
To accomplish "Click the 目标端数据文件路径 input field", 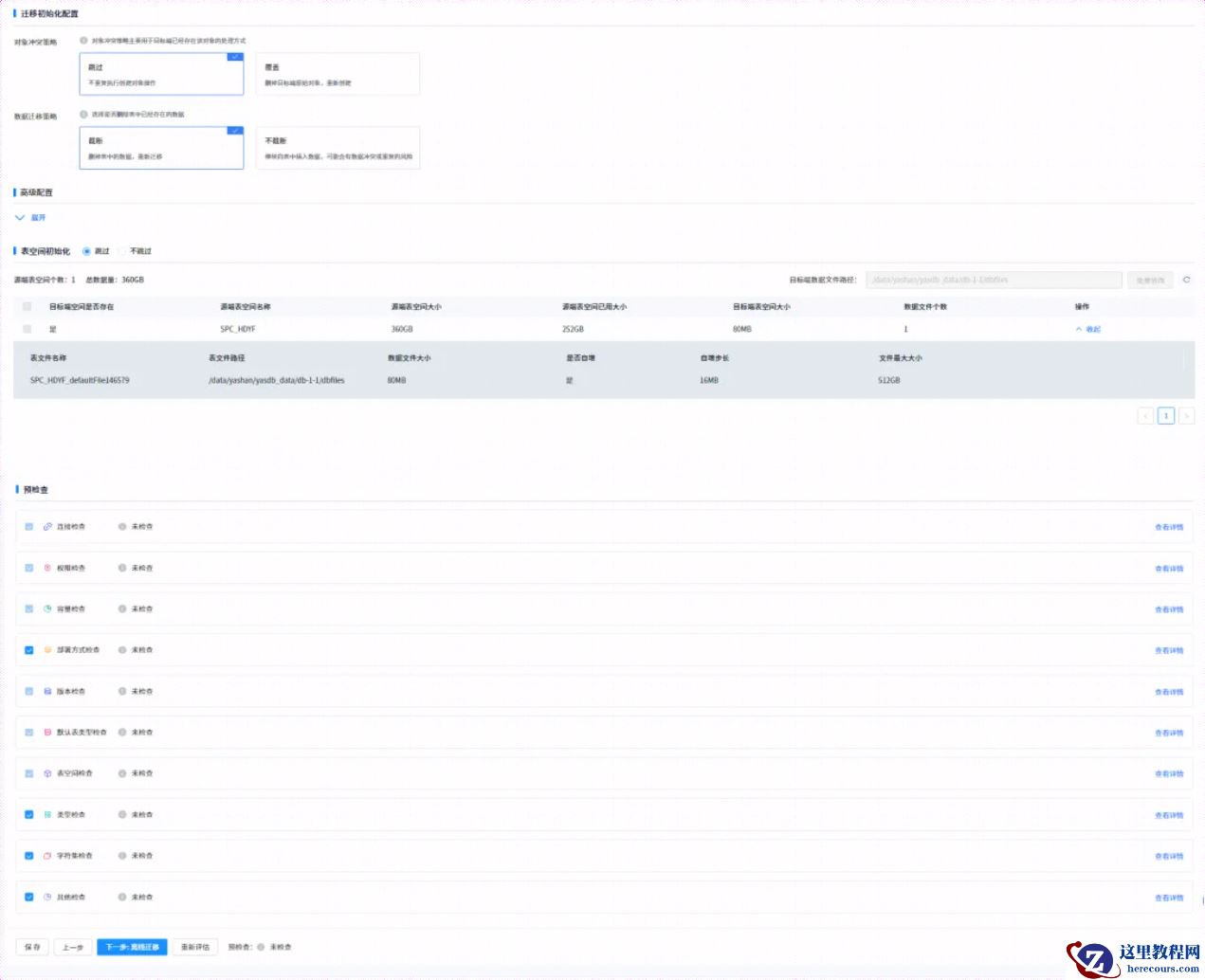I will point(994,280).
